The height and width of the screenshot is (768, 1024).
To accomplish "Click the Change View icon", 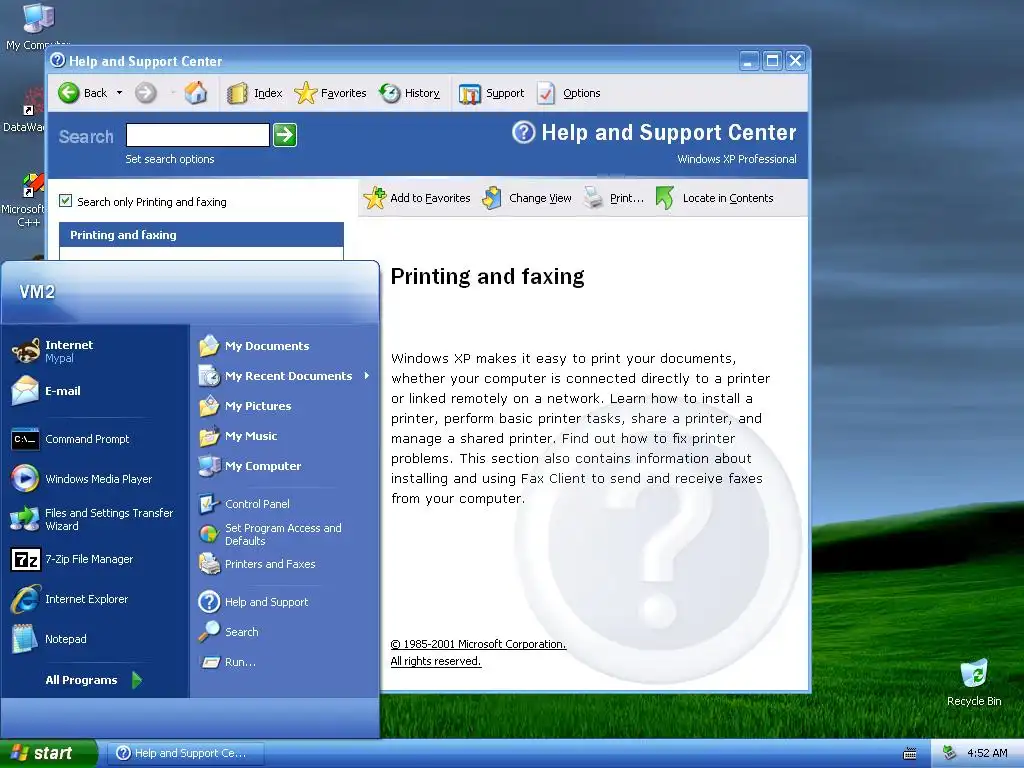I will pos(492,198).
